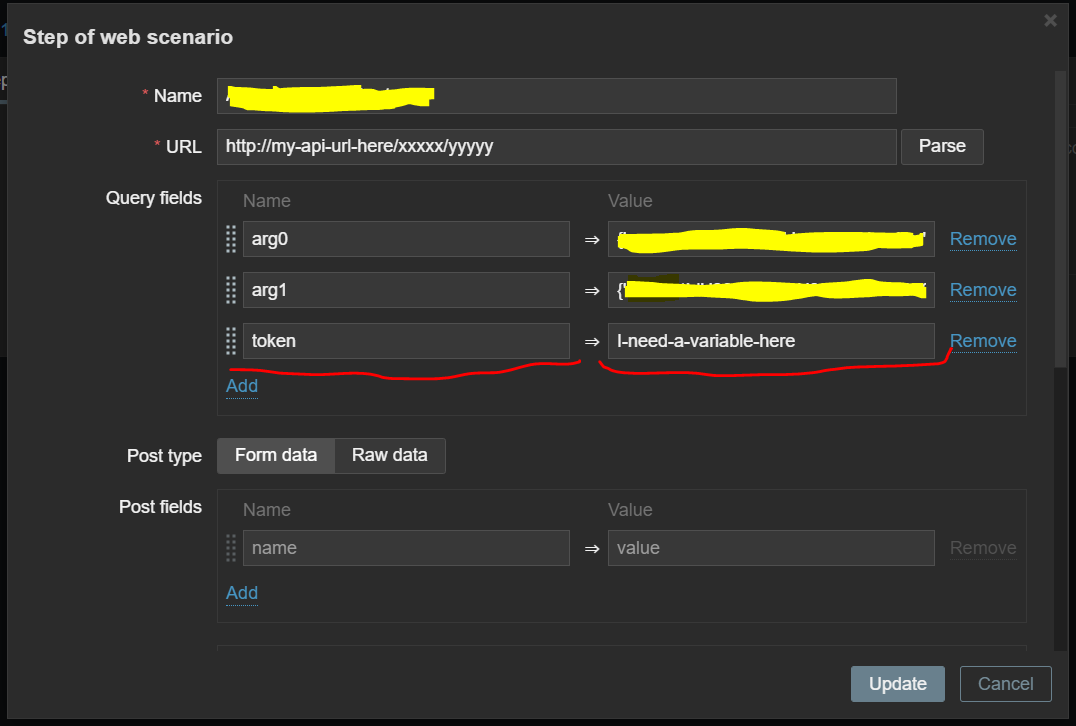The width and height of the screenshot is (1076, 726).
Task: Close the web scenario step dialog
Action: [x=1050, y=20]
